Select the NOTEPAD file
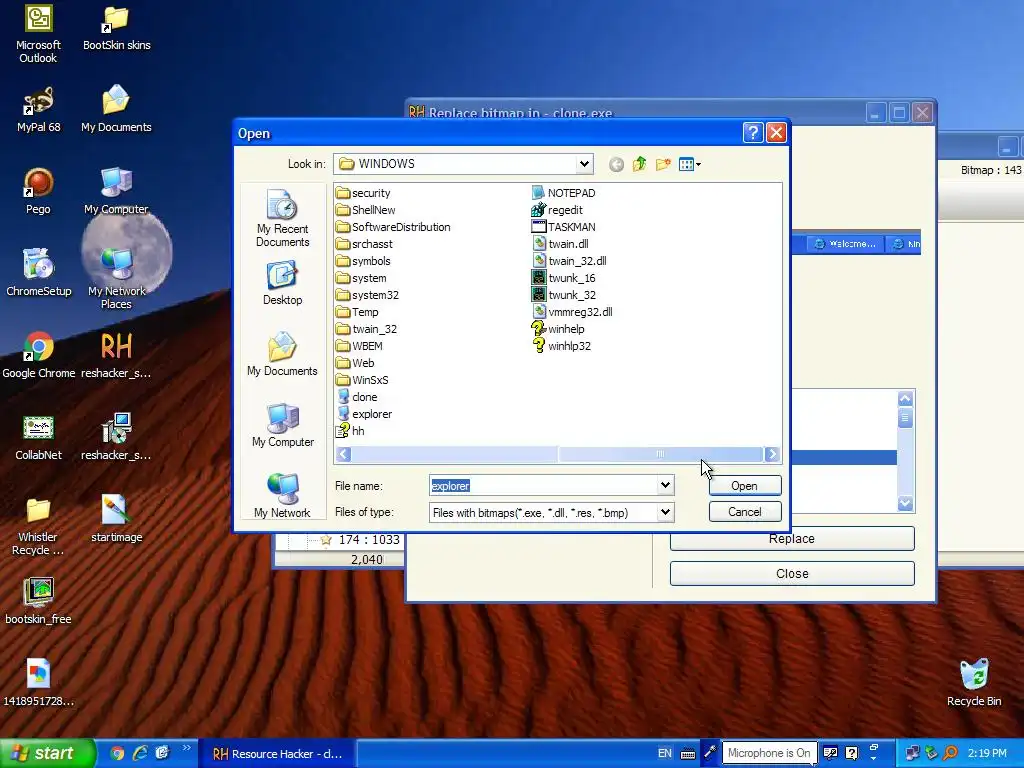The image size is (1024, 768). 564,193
